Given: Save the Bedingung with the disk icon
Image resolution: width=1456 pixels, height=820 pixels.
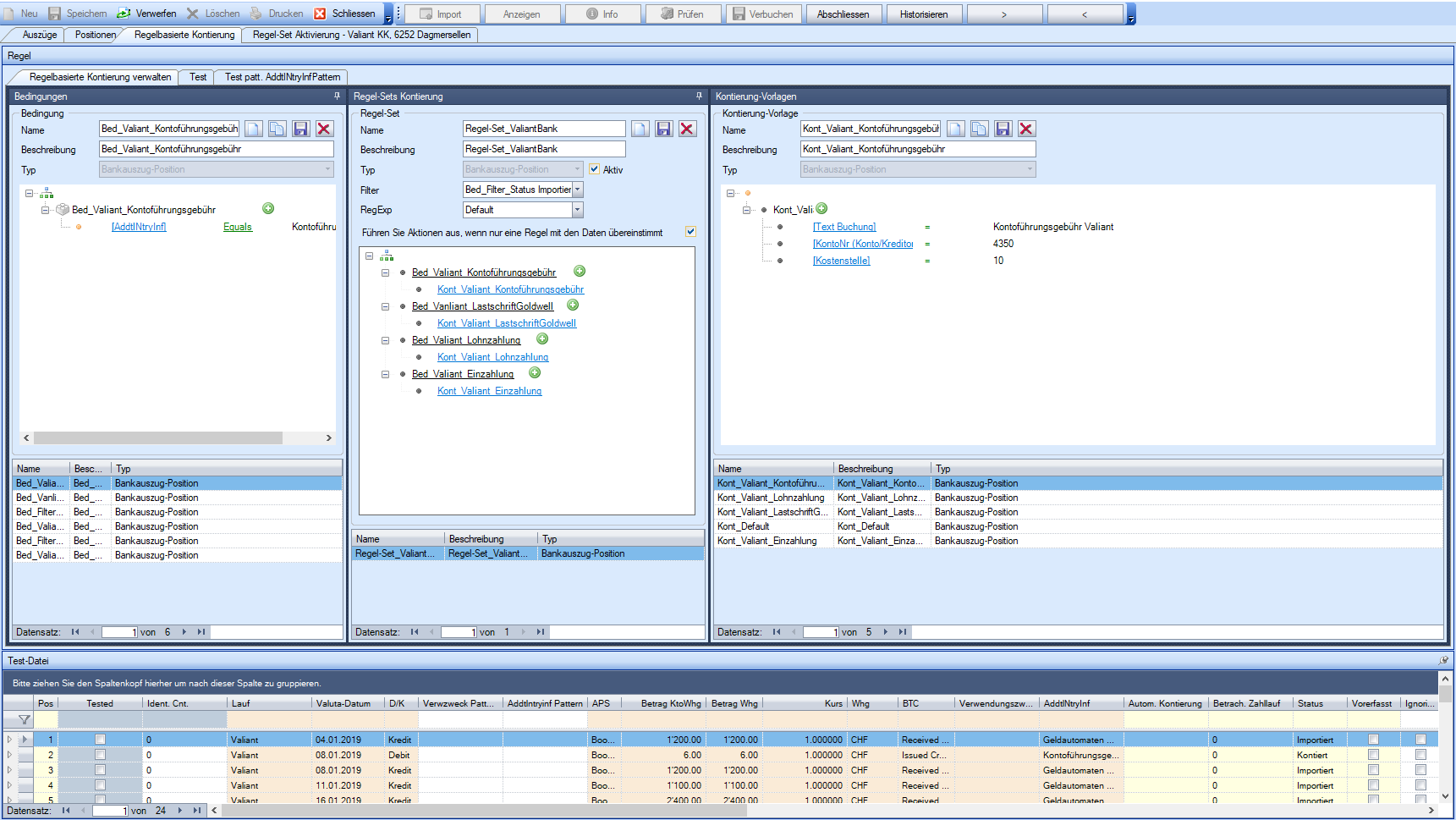Looking at the screenshot, I should tap(300, 129).
